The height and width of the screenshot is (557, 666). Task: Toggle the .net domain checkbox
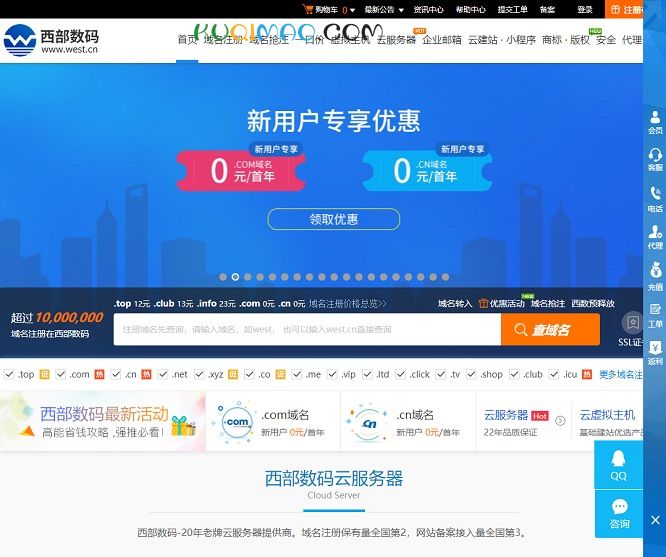pos(163,374)
